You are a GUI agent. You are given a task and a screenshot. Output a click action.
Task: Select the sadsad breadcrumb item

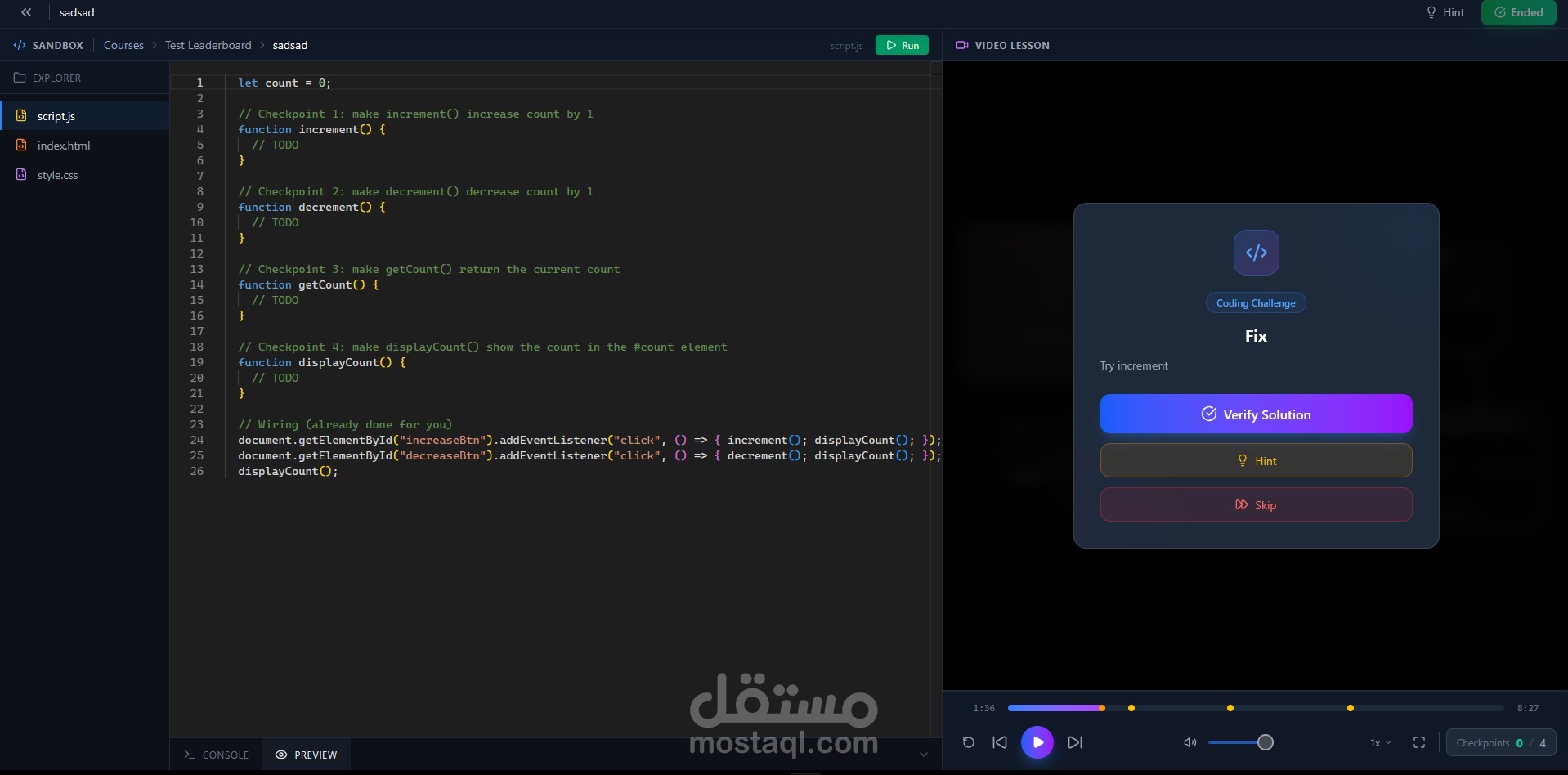coord(290,46)
